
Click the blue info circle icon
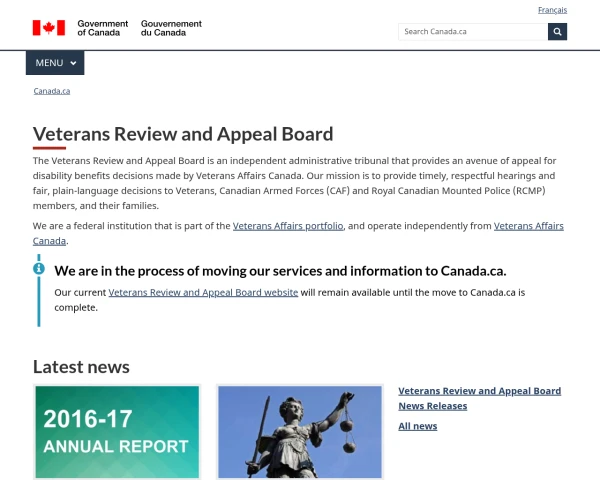pyautogui.click(x=39, y=268)
